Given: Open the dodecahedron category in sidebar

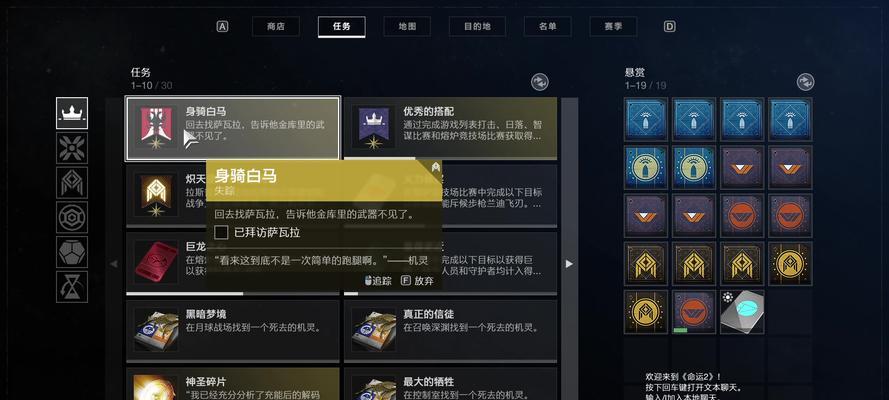Looking at the screenshot, I should (72, 252).
